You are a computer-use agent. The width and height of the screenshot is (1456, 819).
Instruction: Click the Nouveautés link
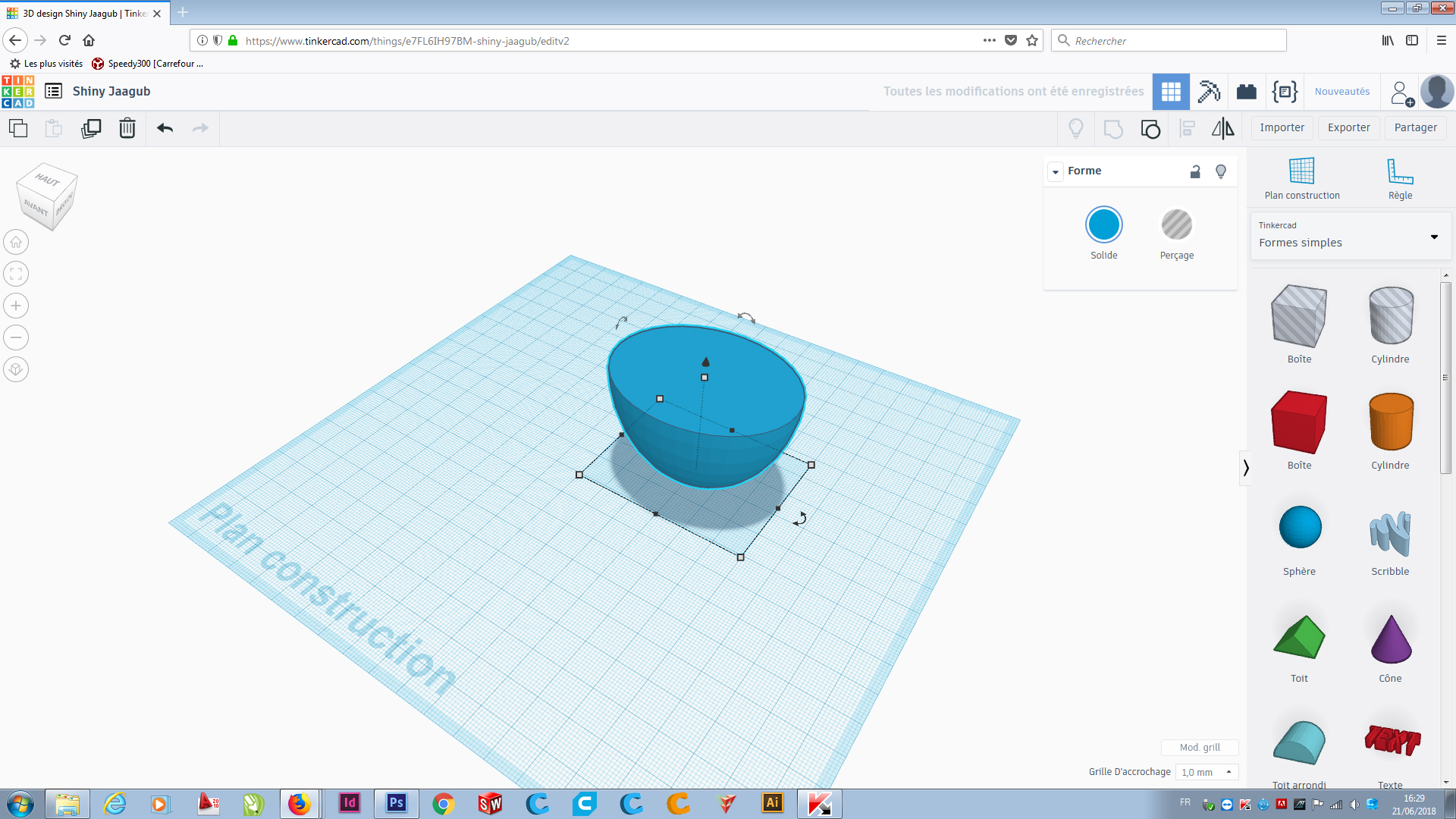tap(1341, 92)
